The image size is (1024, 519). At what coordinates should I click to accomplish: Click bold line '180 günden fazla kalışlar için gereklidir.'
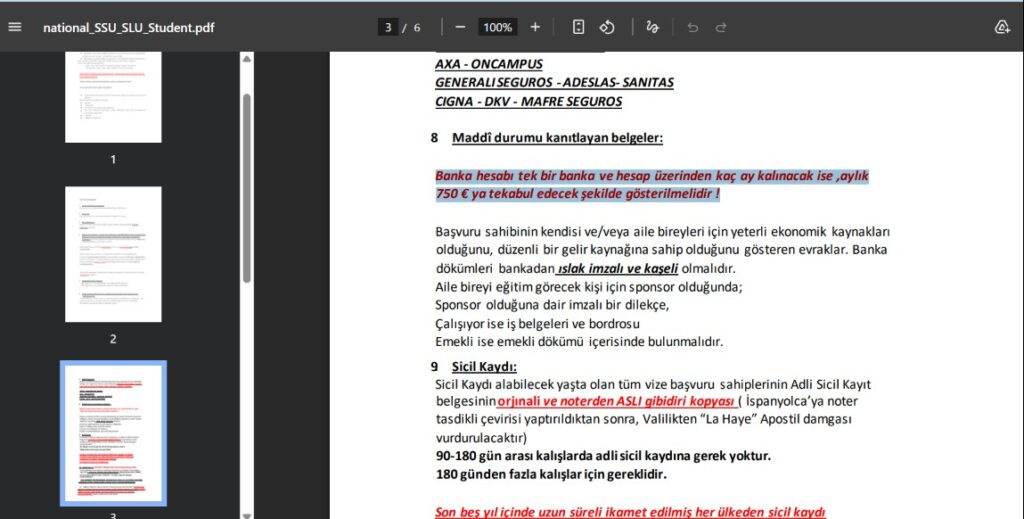pyautogui.click(x=551, y=474)
